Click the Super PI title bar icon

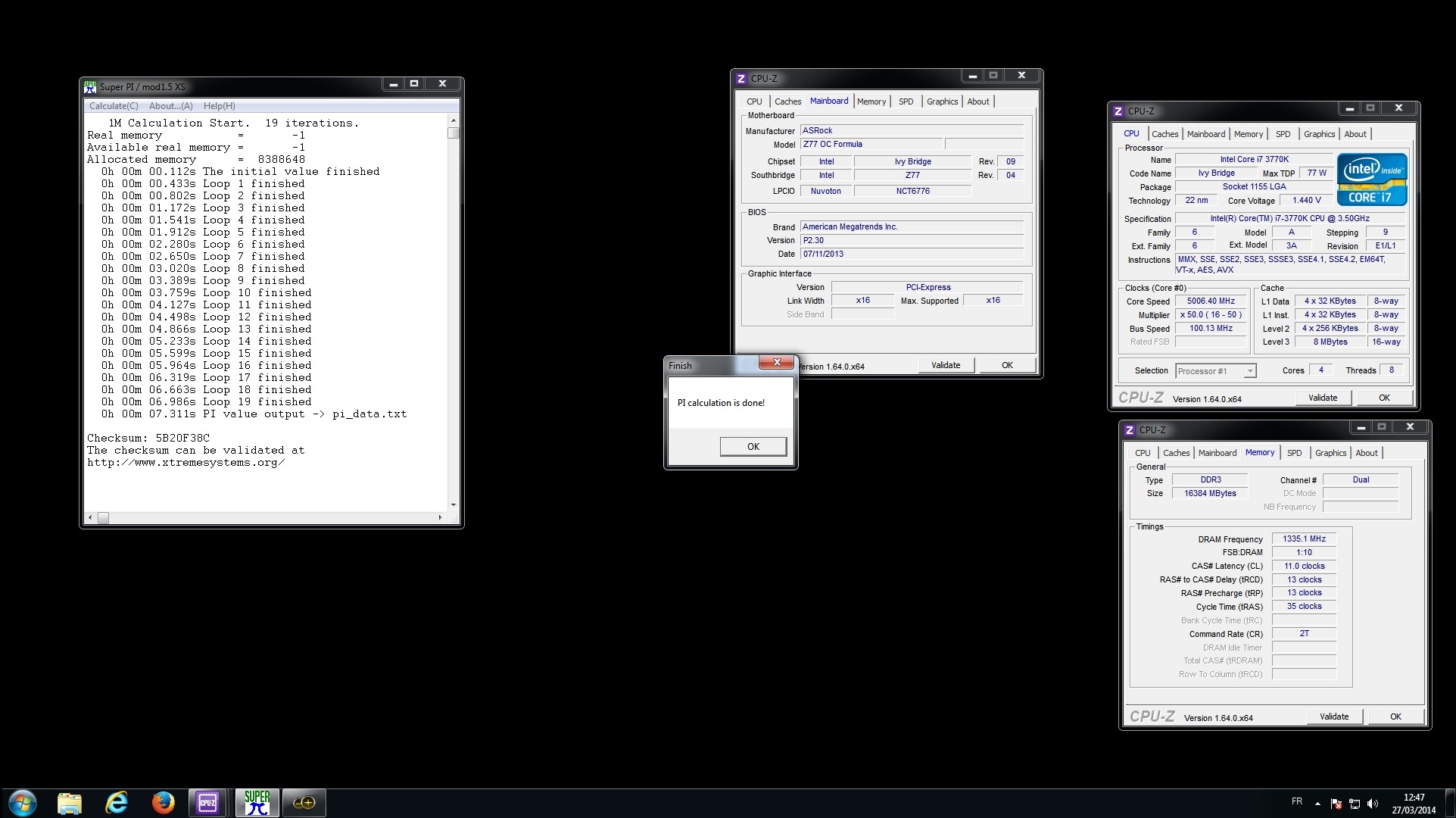[90, 86]
